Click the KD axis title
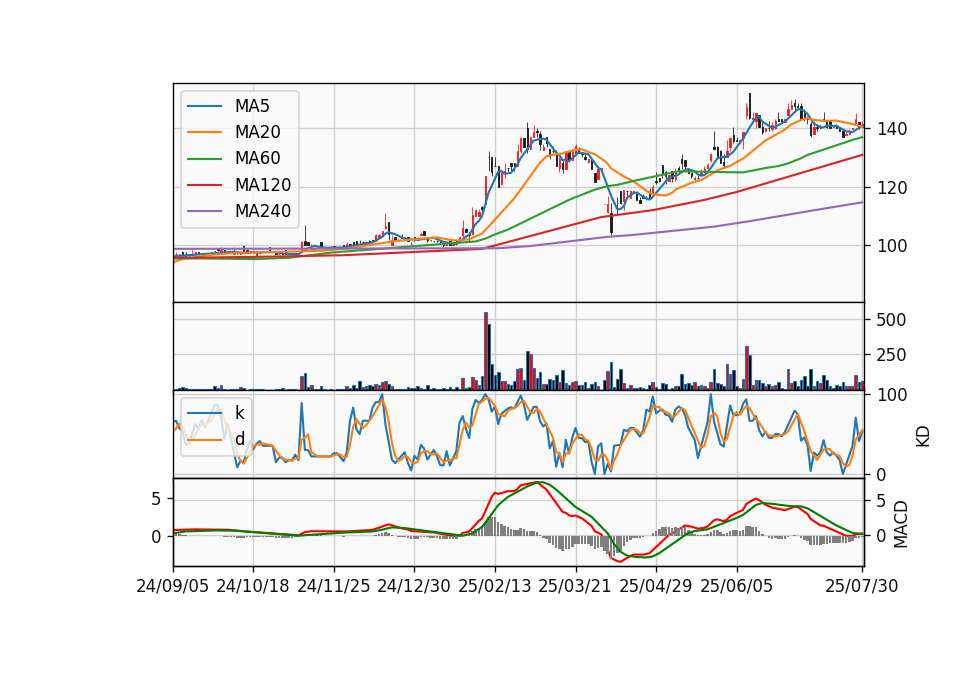This screenshot has width=960, height=690. 923,437
